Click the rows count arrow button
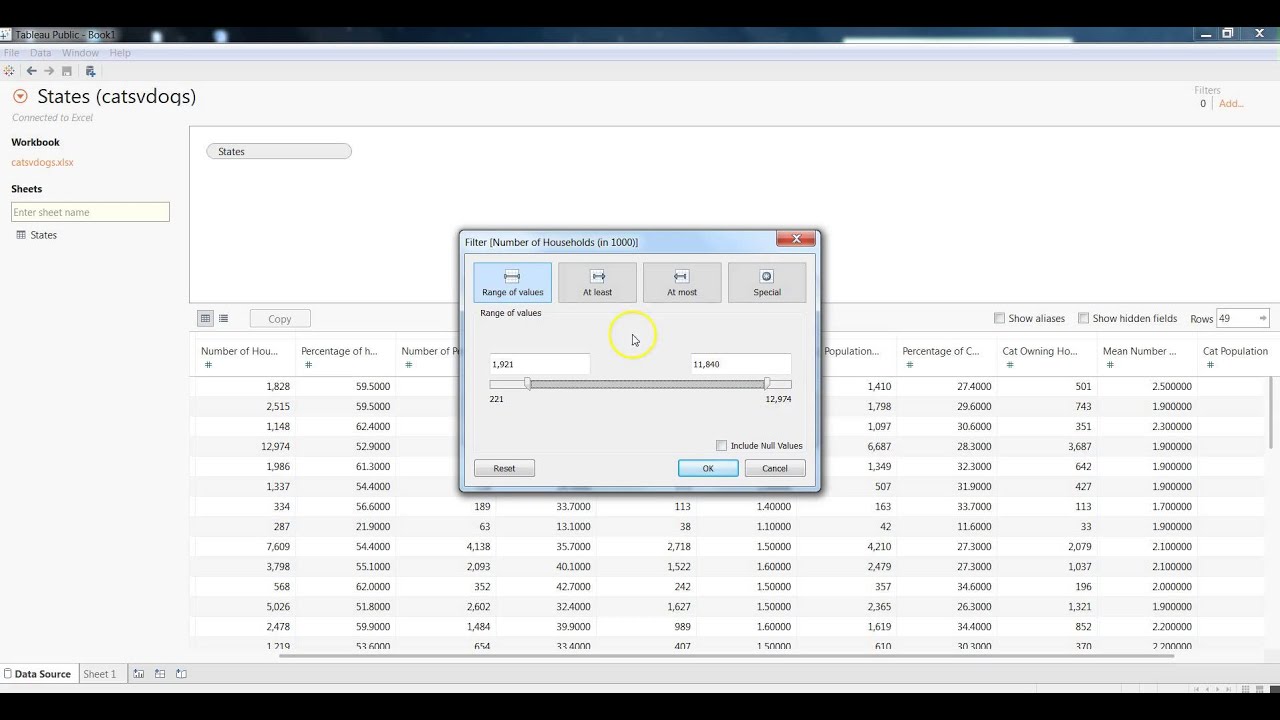Image resolution: width=1280 pixels, height=720 pixels. 1262,318
